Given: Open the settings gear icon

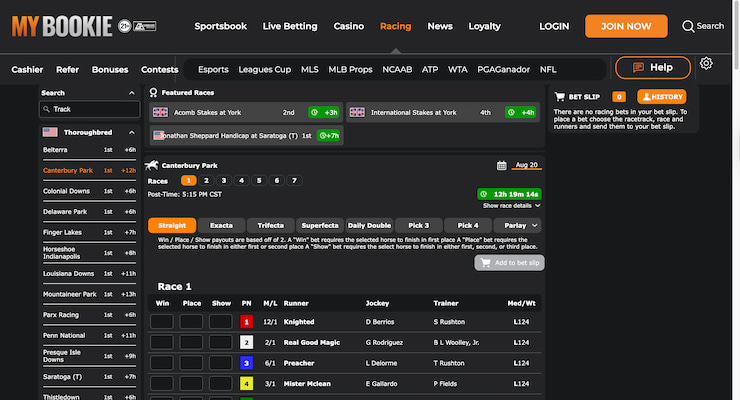Looking at the screenshot, I should 706,63.
